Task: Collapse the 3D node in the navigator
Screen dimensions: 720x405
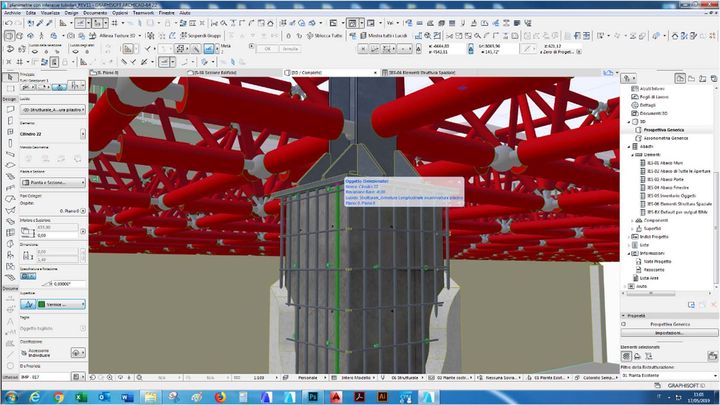Action: point(629,122)
